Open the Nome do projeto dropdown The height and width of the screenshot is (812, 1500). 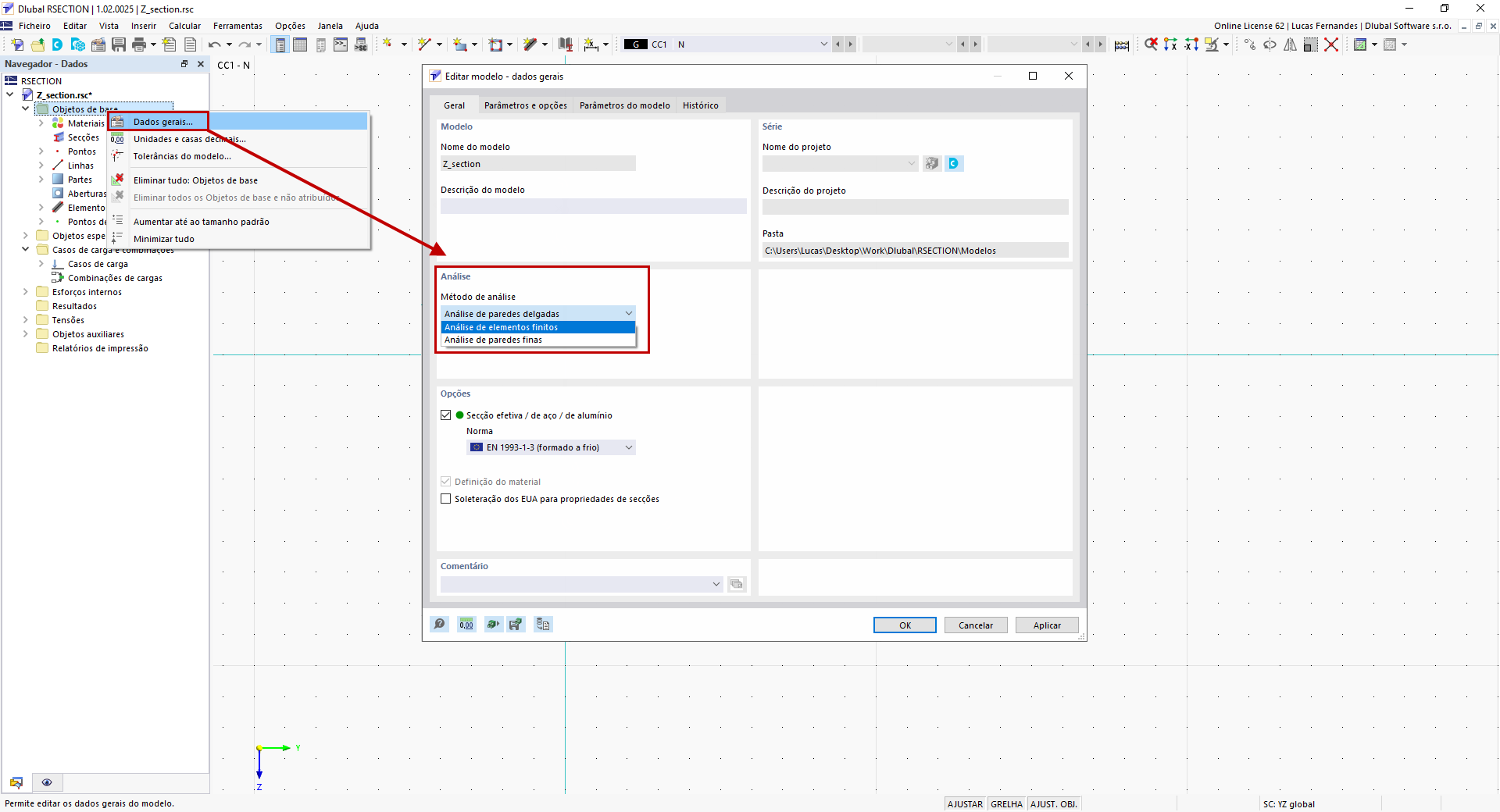pyautogui.click(x=840, y=163)
